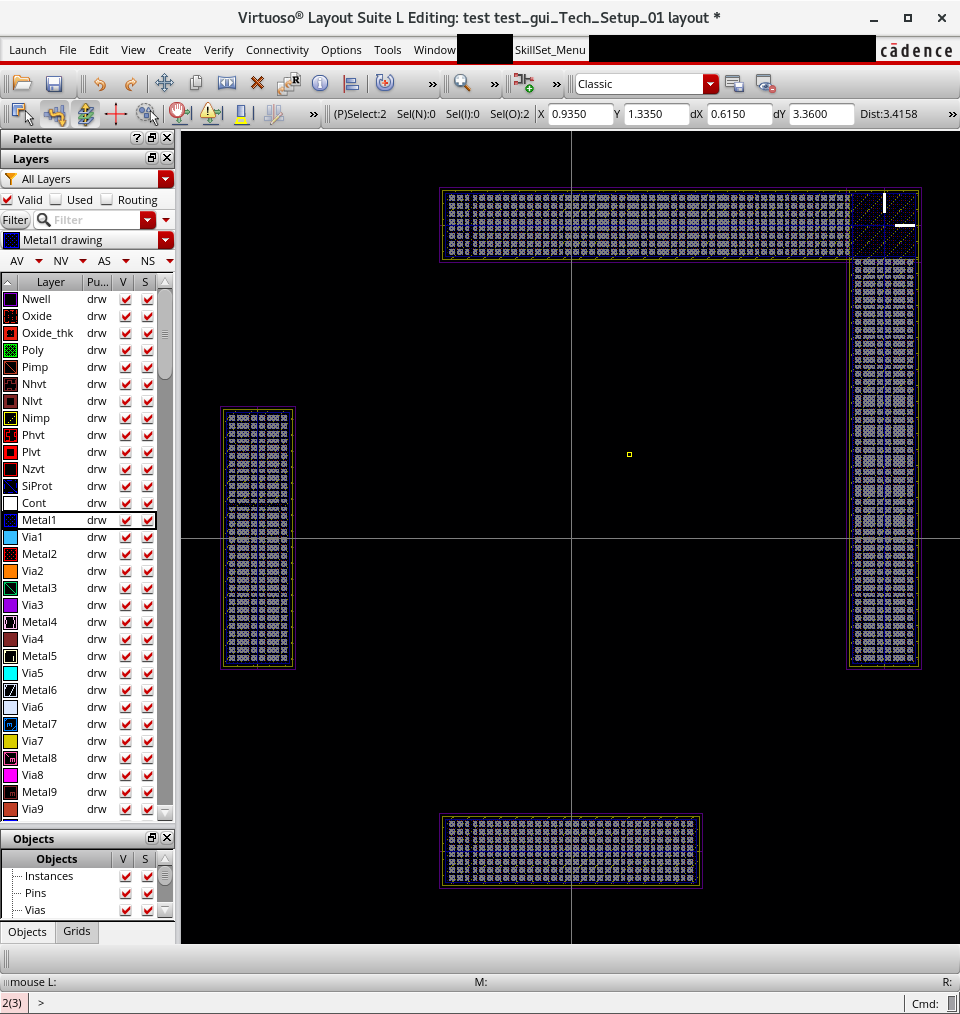960x1014 pixels.
Task: Open the Edit Properties info icon
Action: [x=320, y=84]
